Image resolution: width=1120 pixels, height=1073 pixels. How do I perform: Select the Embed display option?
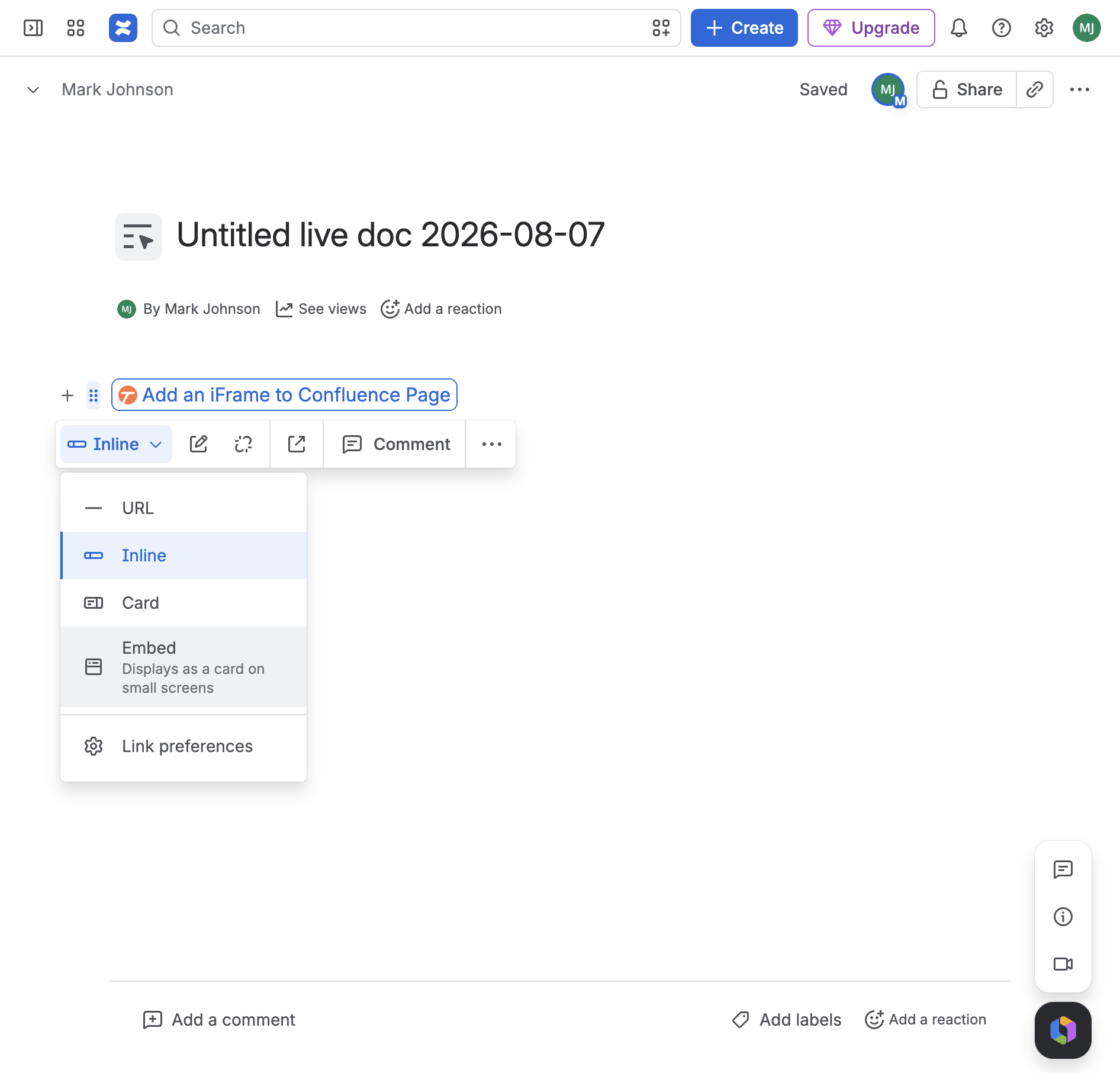(x=184, y=667)
